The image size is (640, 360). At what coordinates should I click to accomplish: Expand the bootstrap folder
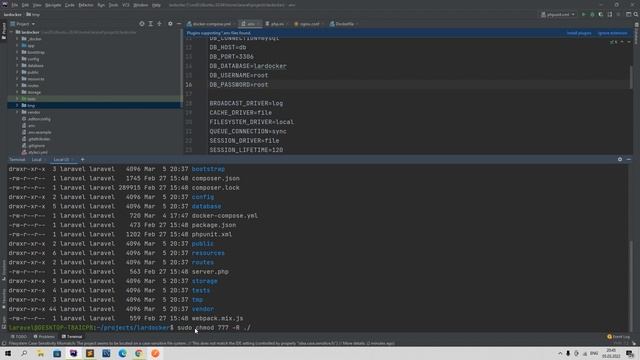coord(17,52)
